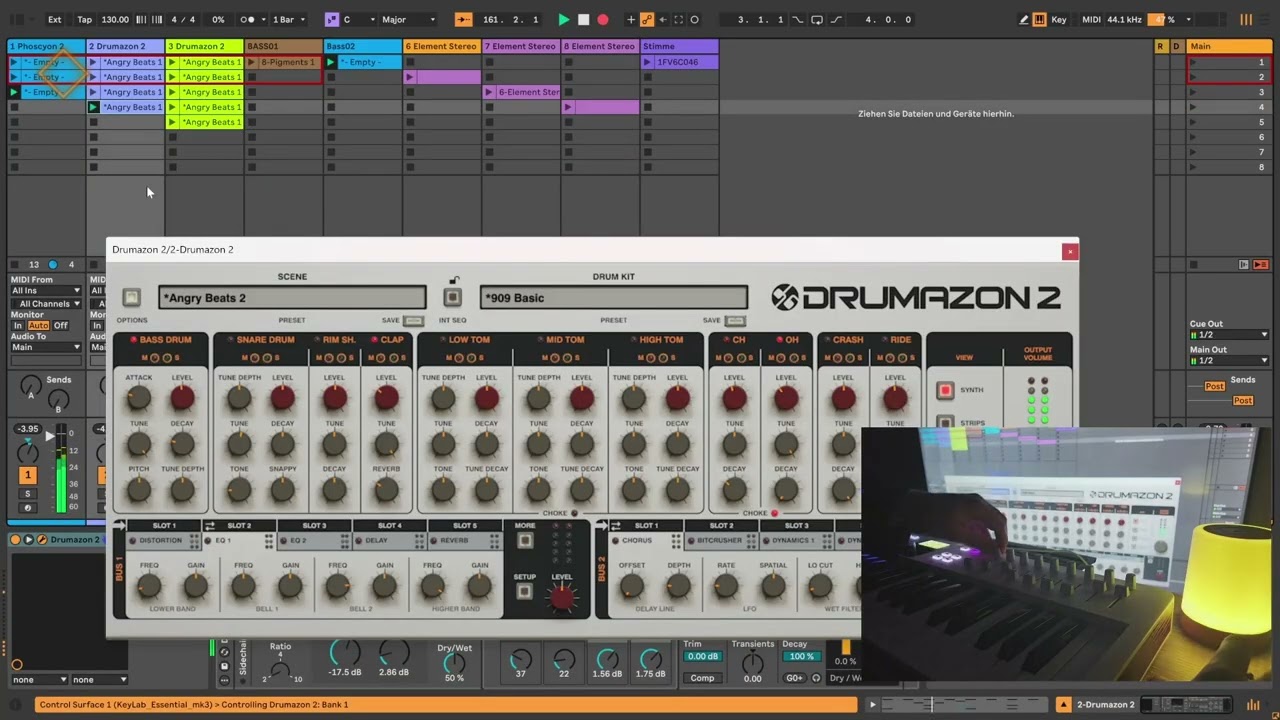Click the Comp button in device view
Image resolution: width=1280 pixels, height=720 pixels.
tap(702, 677)
